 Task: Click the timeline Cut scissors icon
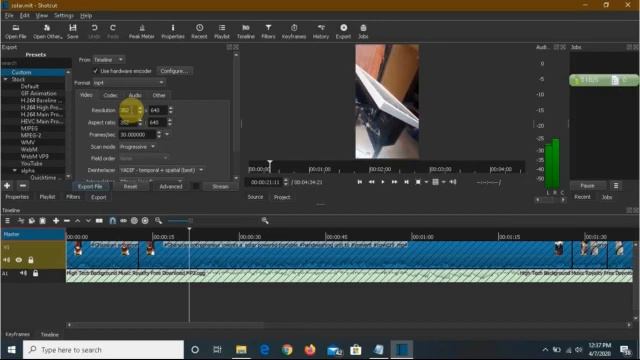click(x=21, y=221)
